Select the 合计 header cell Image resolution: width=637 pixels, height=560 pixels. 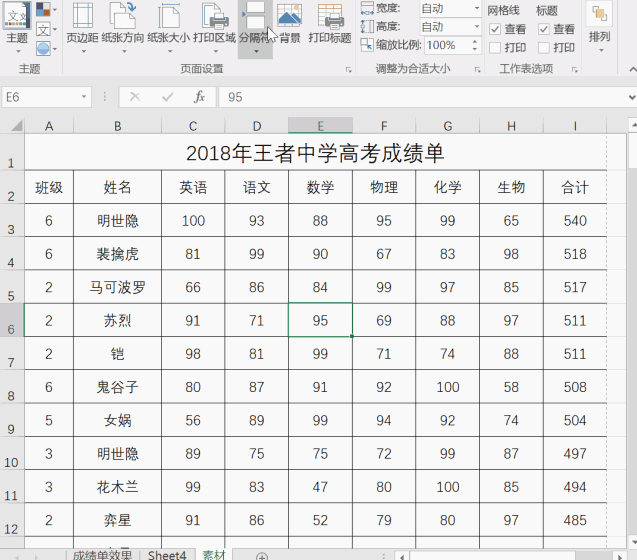click(575, 187)
